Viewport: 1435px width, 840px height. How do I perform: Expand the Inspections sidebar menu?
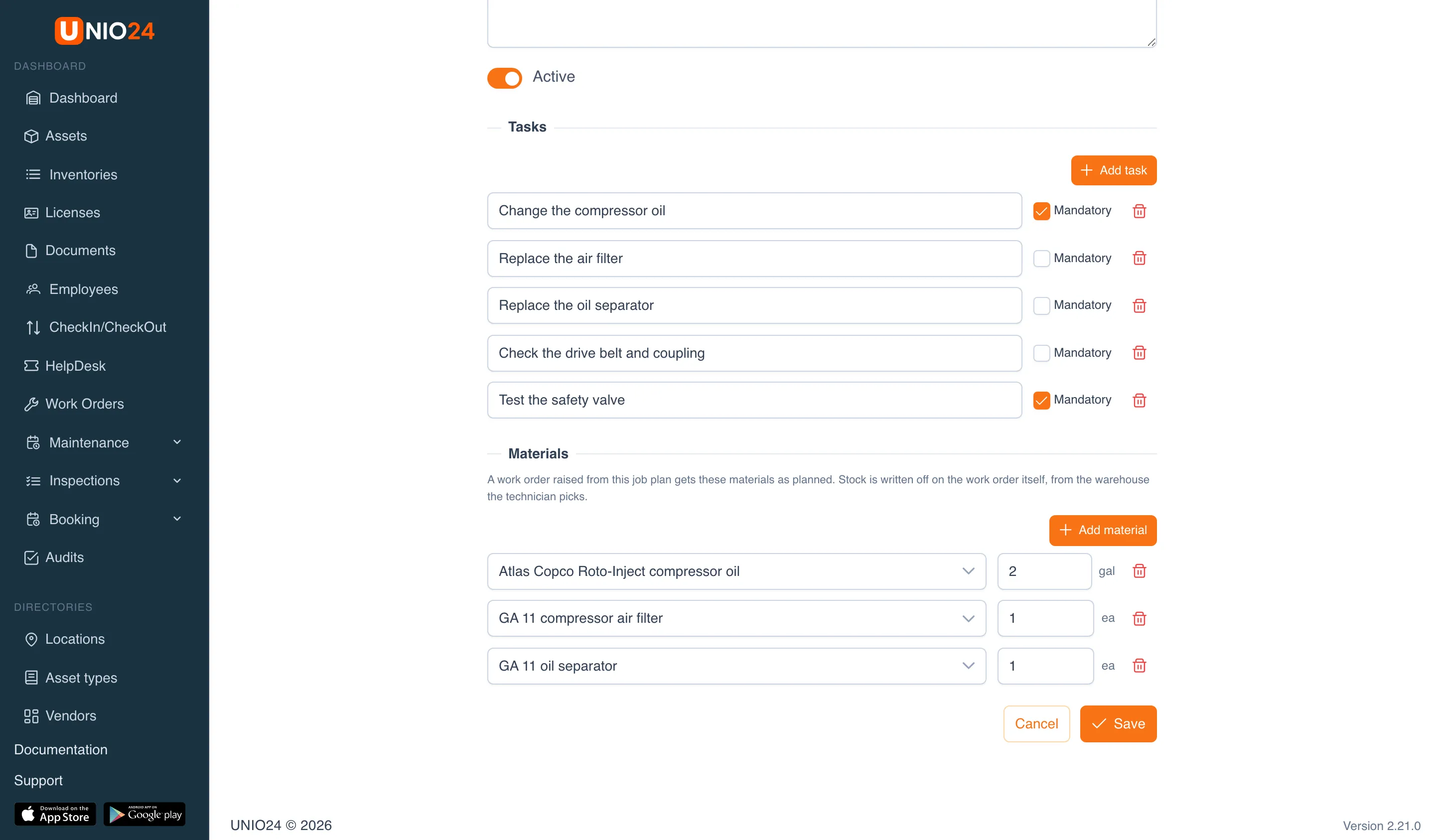pyautogui.click(x=104, y=481)
